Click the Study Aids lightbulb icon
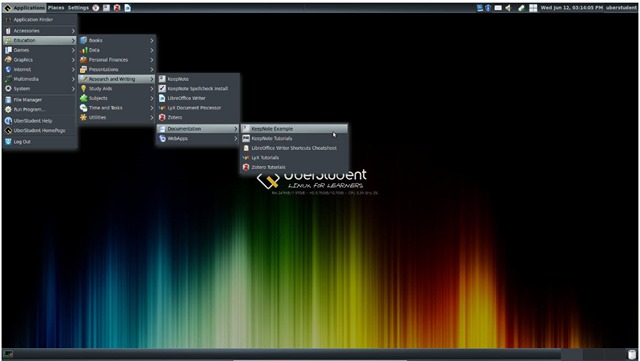The image size is (640, 361). 84,89
